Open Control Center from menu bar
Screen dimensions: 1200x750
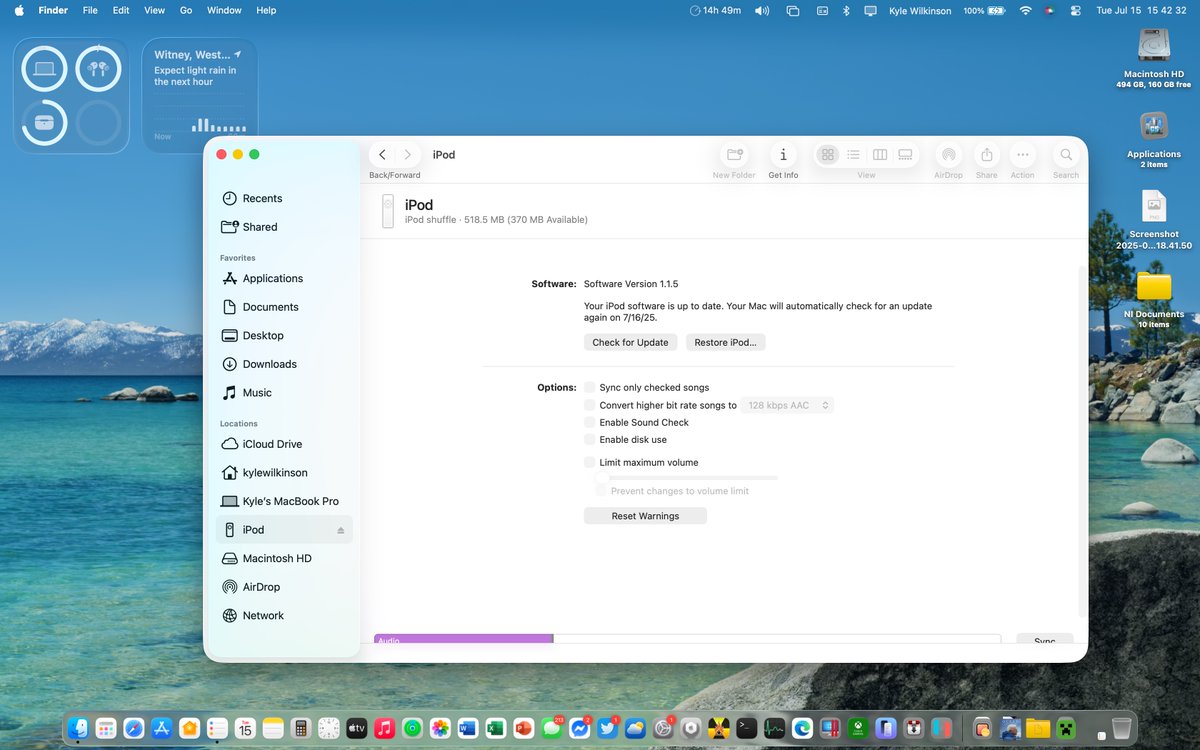(1076, 10)
